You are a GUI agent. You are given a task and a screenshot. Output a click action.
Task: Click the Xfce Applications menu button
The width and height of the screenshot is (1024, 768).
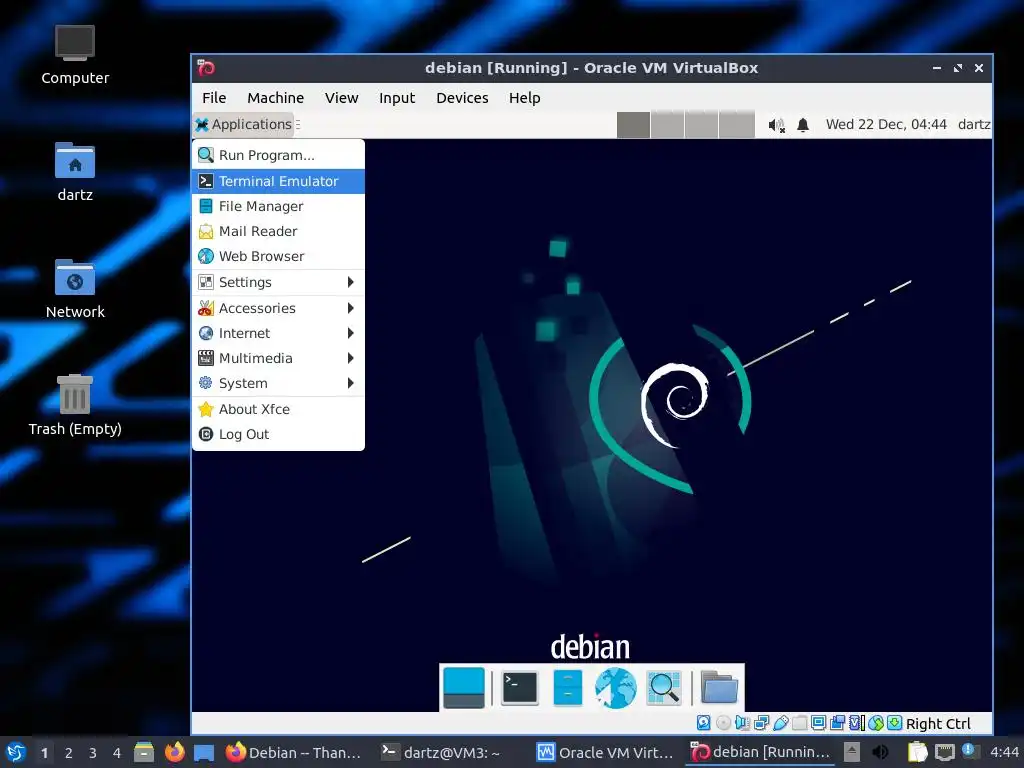point(244,124)
